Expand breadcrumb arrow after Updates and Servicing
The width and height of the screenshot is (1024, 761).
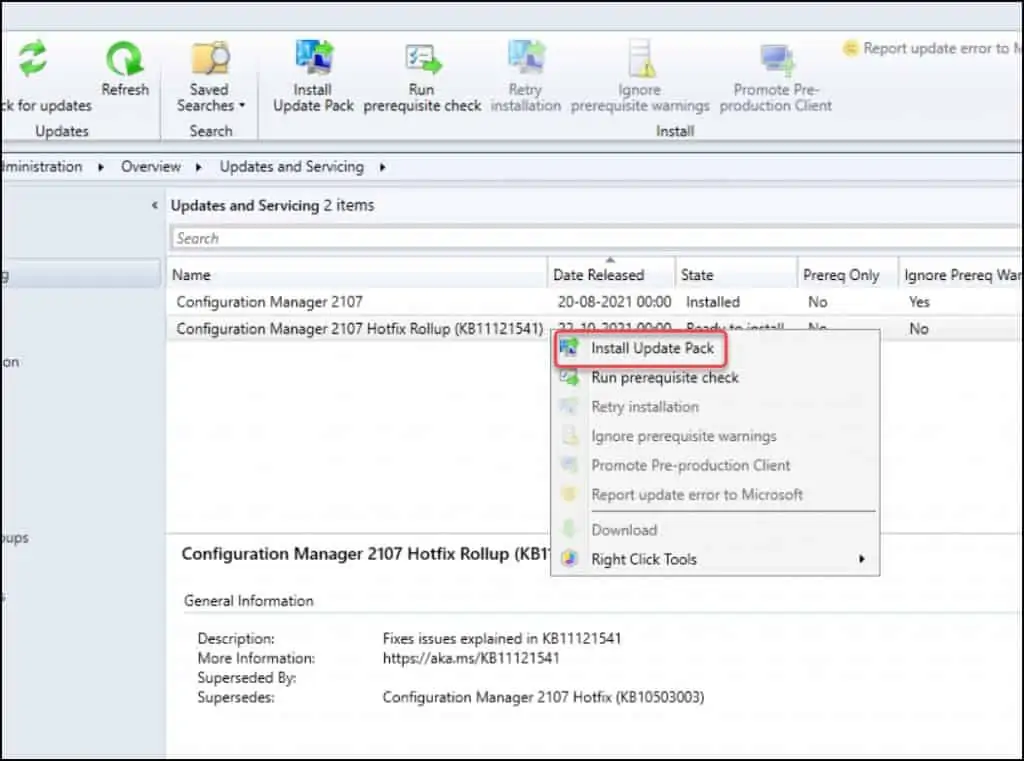pos(382,167)
